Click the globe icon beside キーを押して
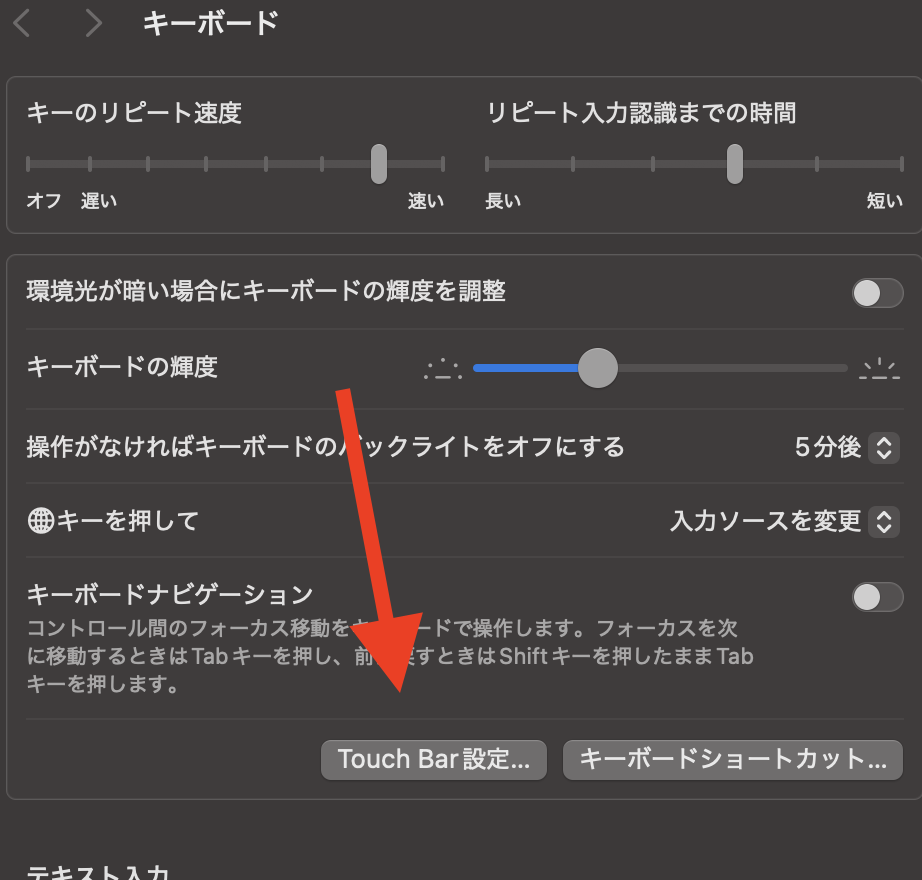The image size is (922, 880). pos(41,521)
